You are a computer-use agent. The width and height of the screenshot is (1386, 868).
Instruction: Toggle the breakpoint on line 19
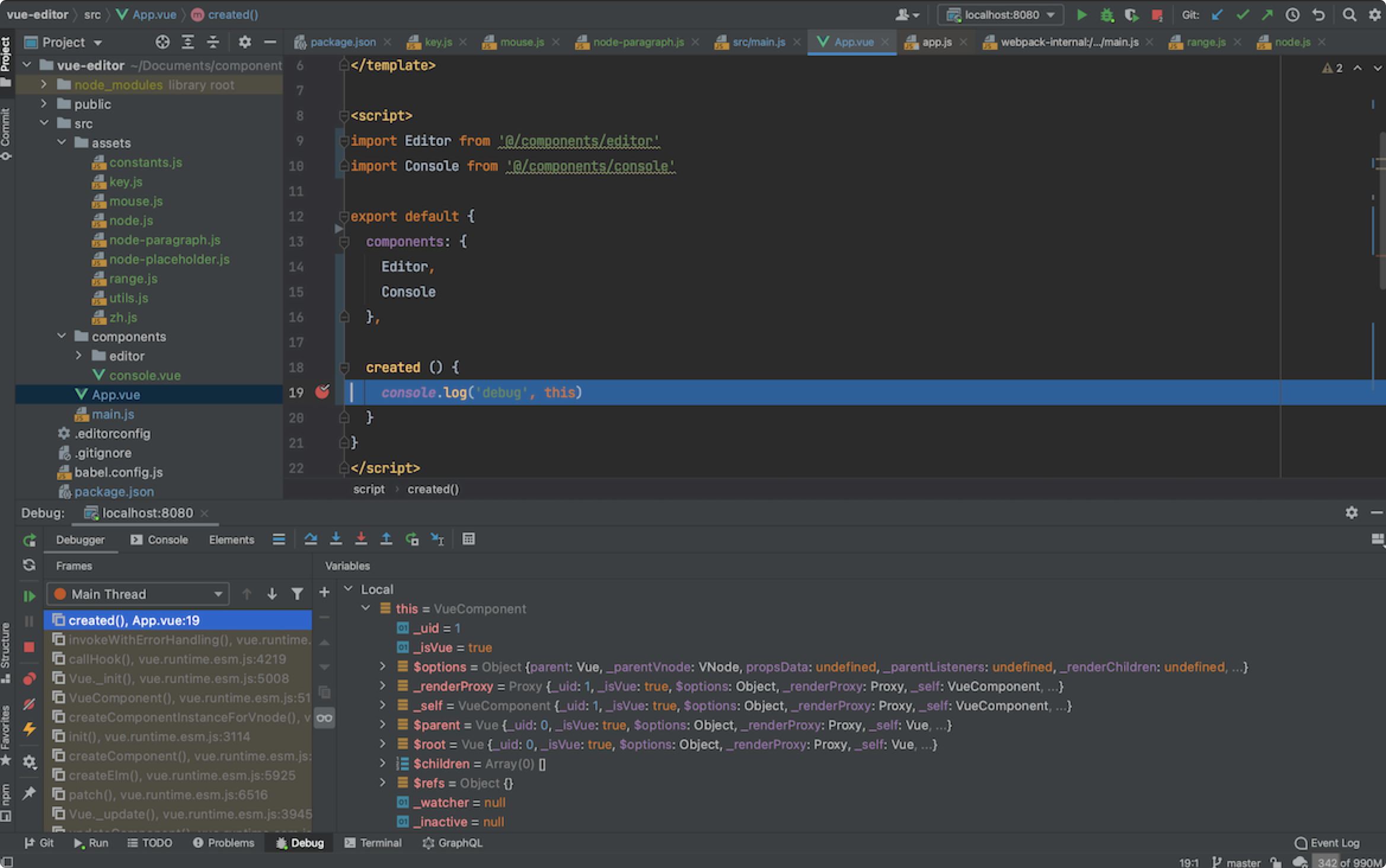(322, 392)
